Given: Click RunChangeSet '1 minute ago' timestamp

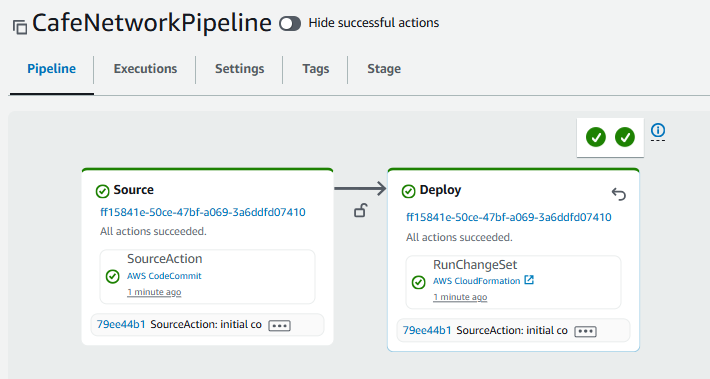Looking at the screenshot, I should pos(460,297).
